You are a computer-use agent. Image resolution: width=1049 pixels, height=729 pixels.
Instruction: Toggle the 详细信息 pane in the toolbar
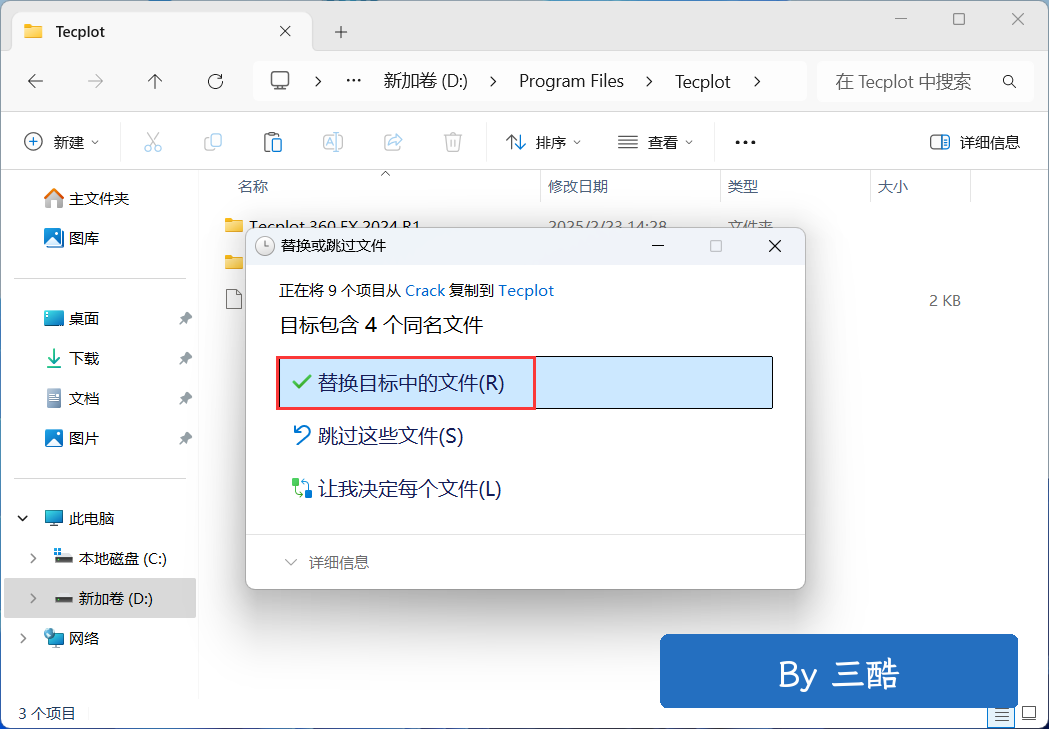pyautogui.click(x=975, y=142)
